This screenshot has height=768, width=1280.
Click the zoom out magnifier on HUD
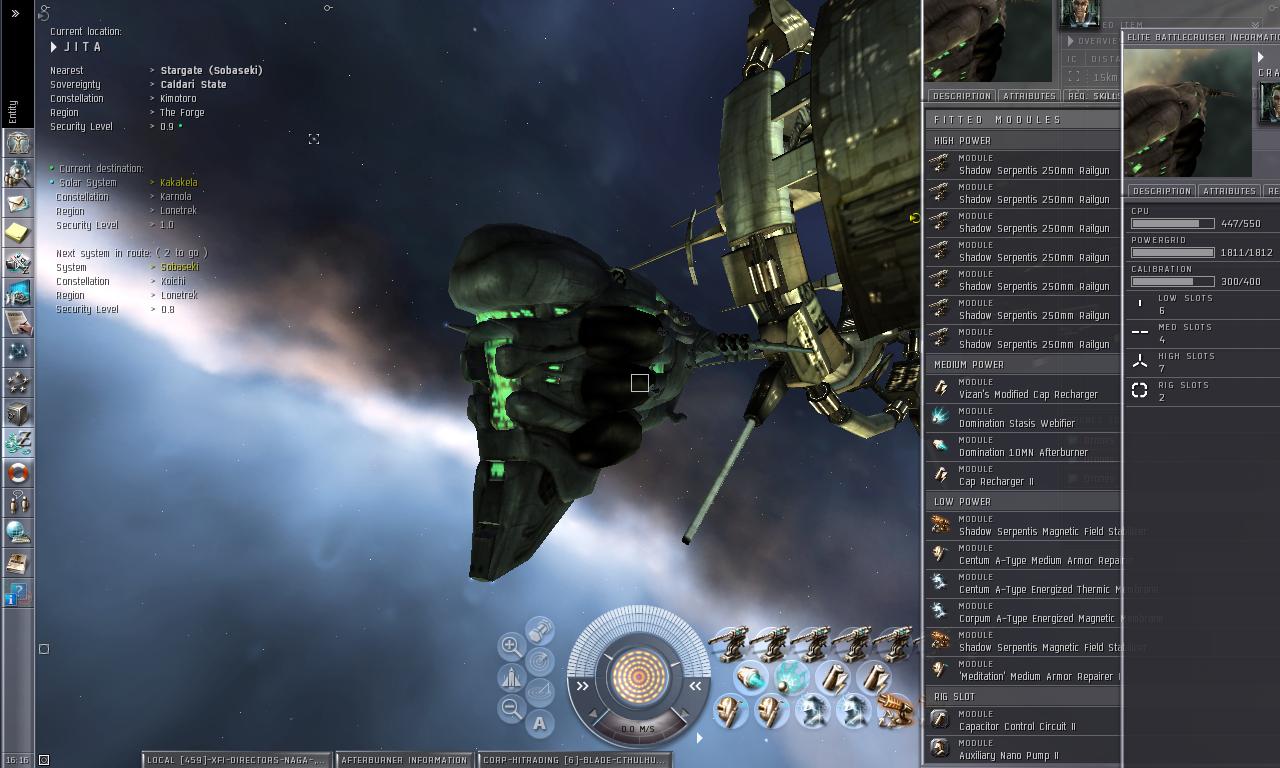point(510,709)
